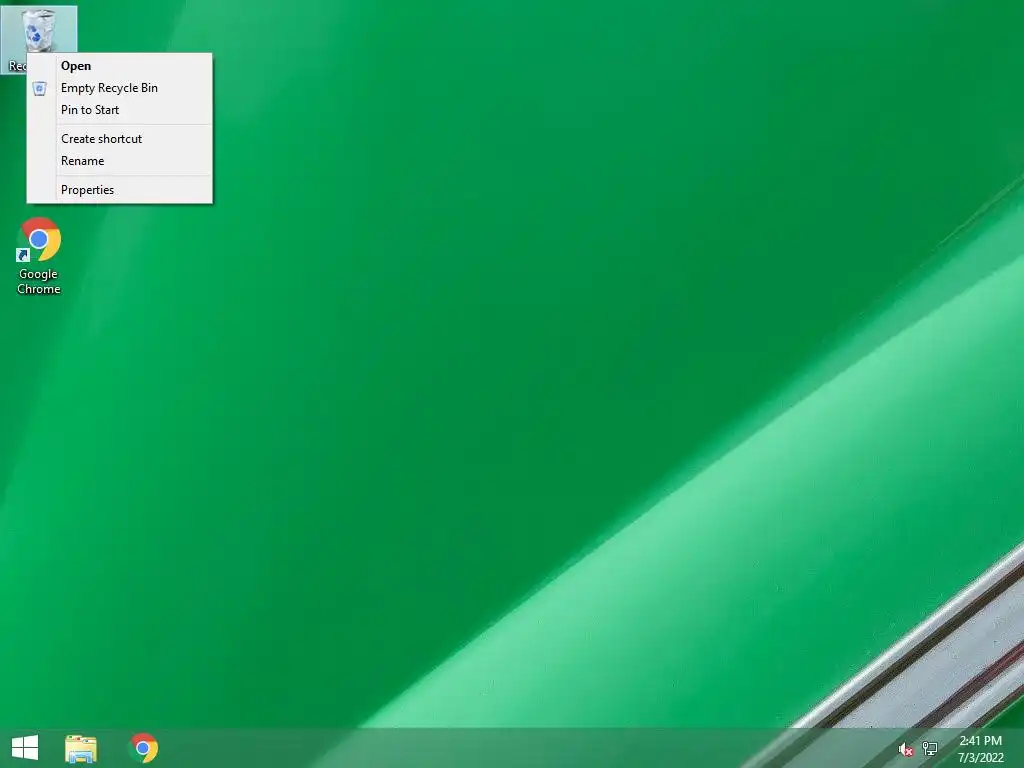Click the small recycle bin icon beside Empty Recycle Bin
This screenshot has width=1024, height=768.
coord(40,88)
